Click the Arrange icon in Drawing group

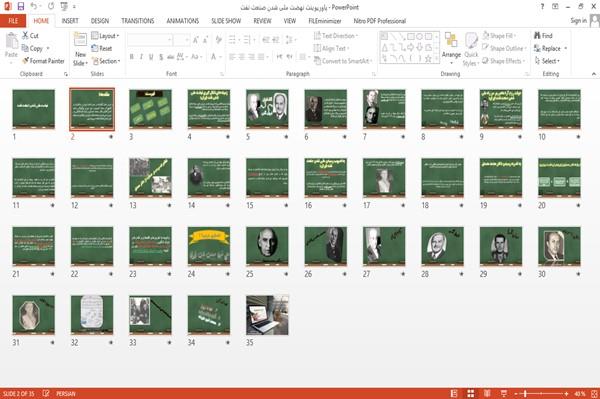pyautogui.click(x=451, y=41)
